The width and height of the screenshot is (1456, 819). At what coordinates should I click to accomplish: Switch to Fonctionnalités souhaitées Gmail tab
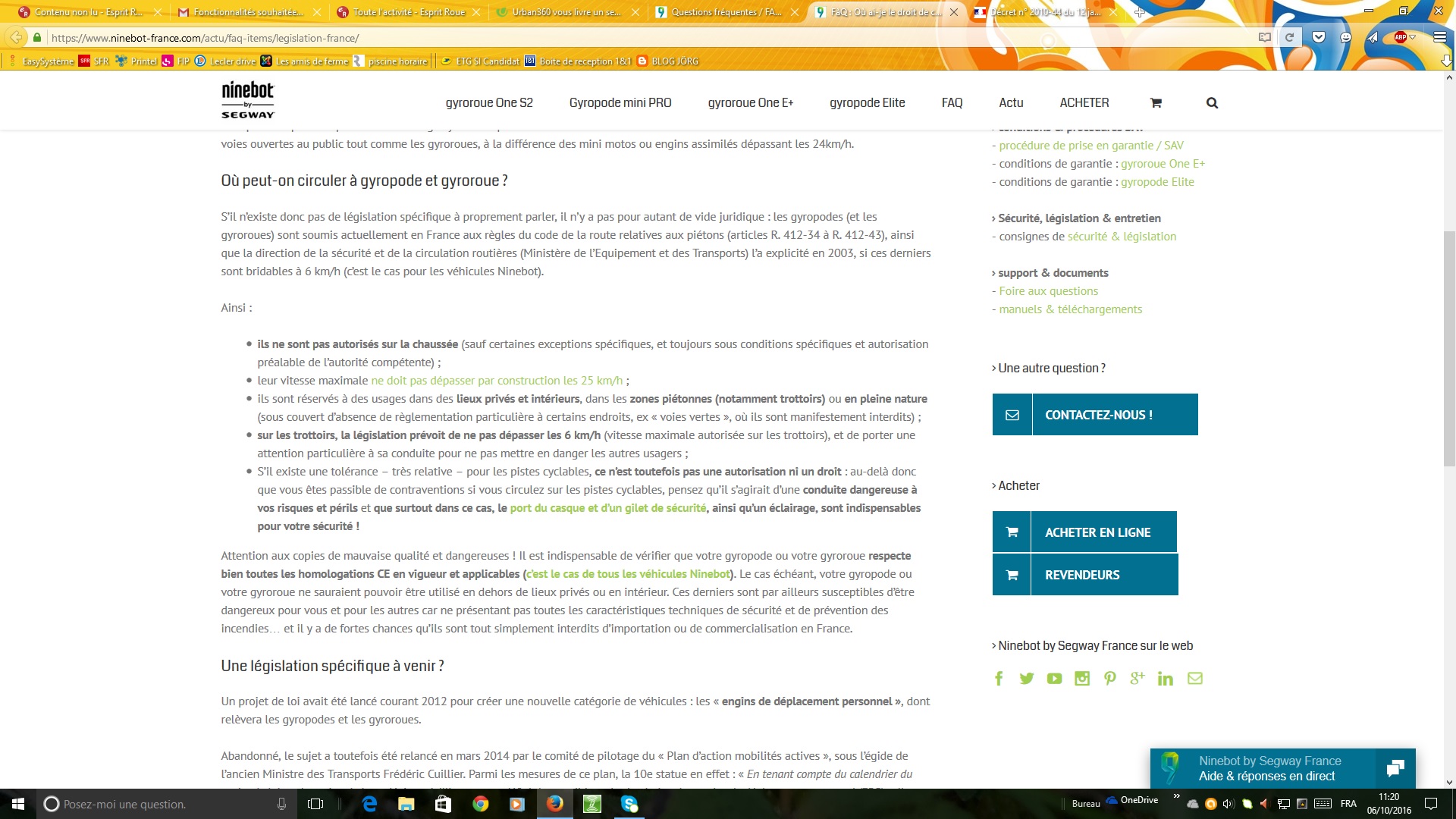pos(247,12)
